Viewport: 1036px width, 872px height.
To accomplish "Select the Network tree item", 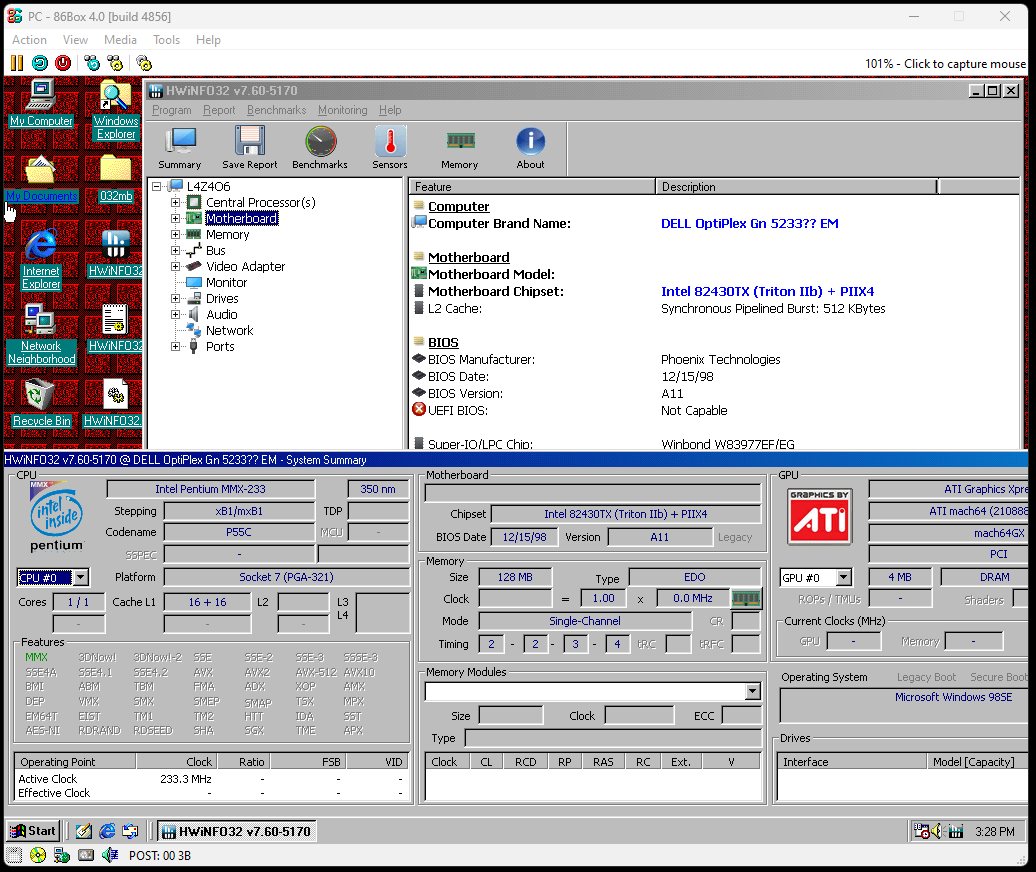I will [x=229, y=330].
